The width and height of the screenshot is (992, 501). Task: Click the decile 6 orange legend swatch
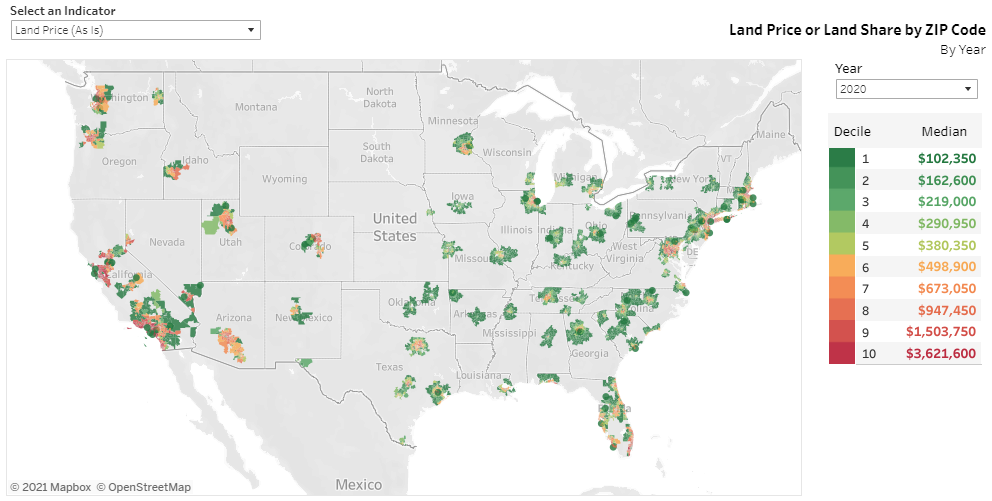(x=841, y=267)
